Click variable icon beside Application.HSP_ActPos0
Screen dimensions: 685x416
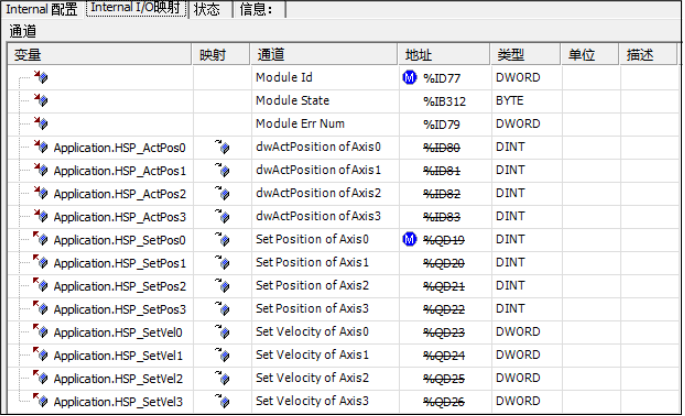click(x=41, y=147)
